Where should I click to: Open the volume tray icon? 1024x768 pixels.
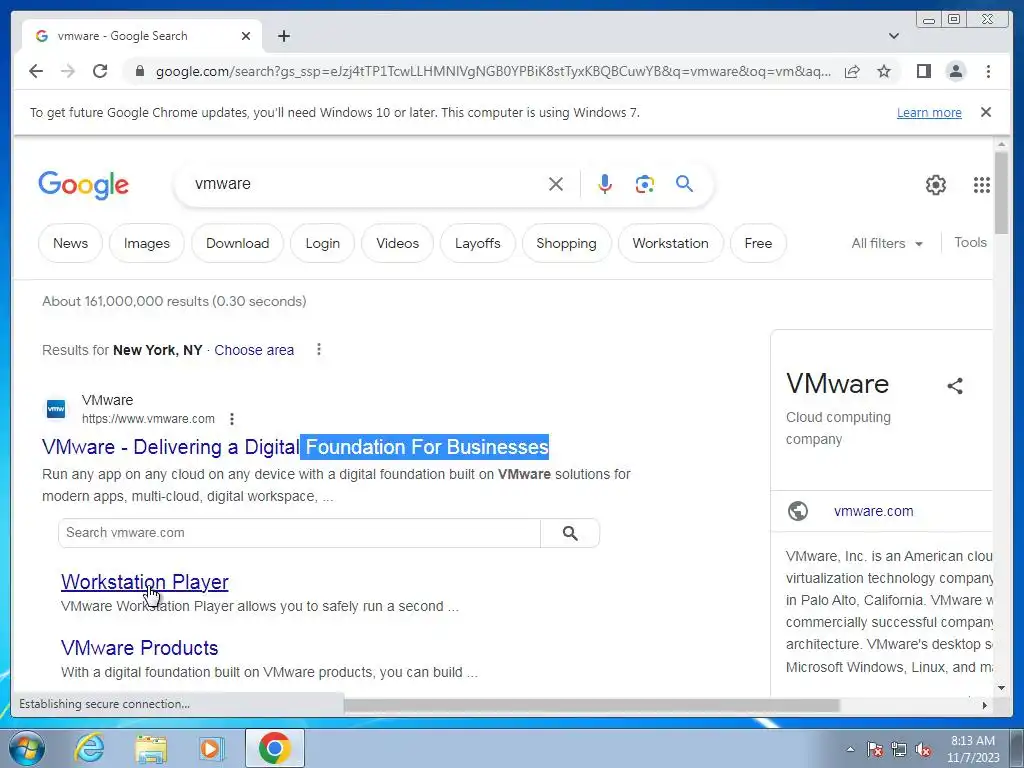[x=923, y=750]
